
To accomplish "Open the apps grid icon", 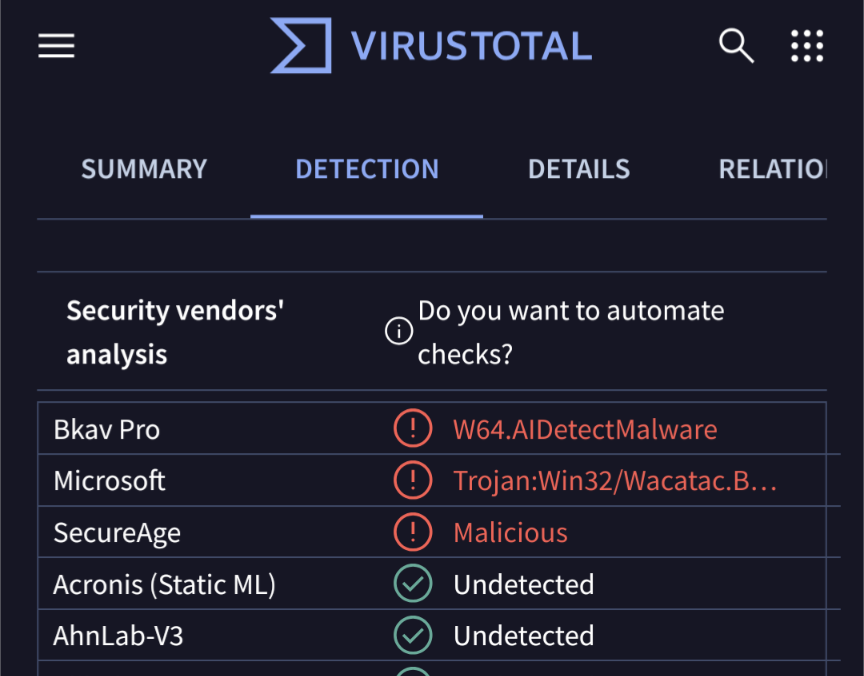I will click(x=807, y=46).
